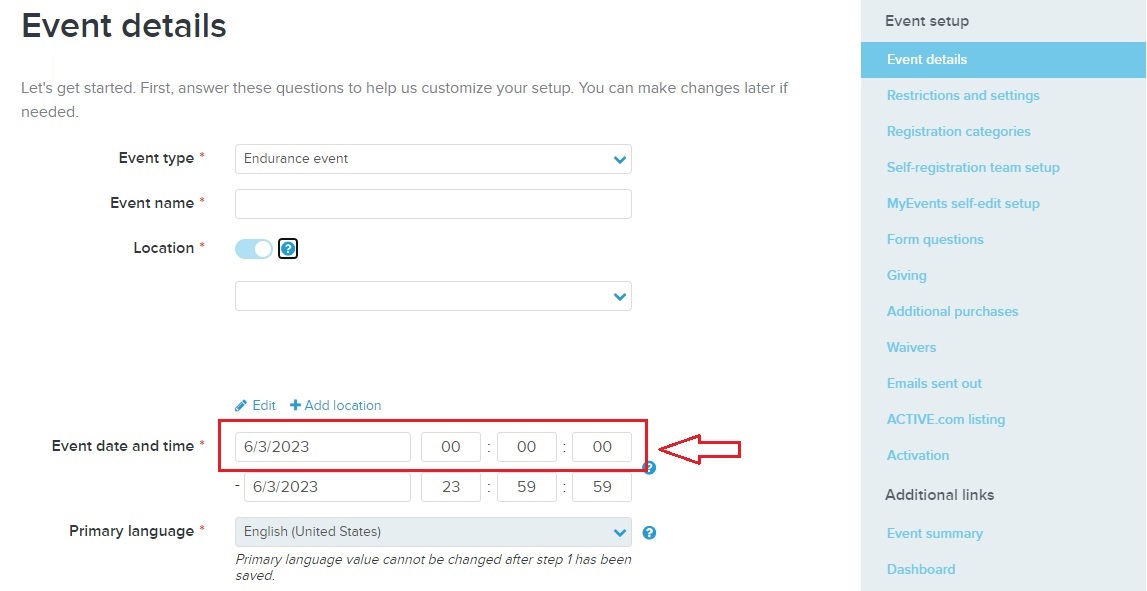Open the Primary language dropdown
1147x591 pixels.
(433, 532)
